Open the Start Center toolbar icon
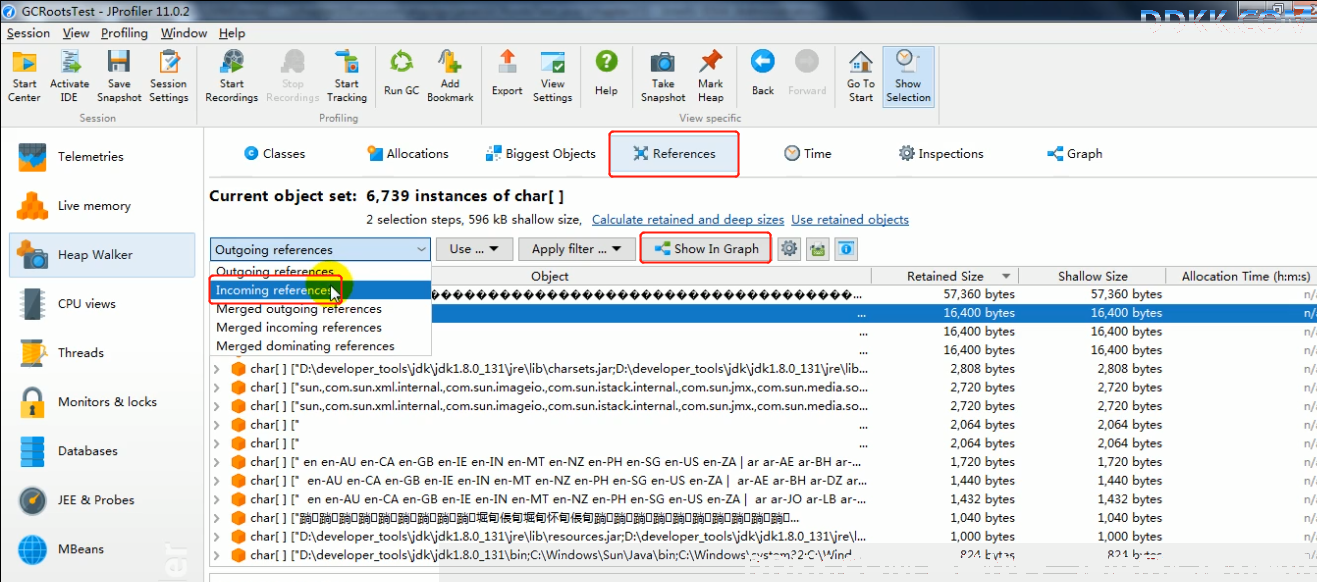Image resolution: width=1317 pixels, height=582 pixels. coord(24,76)
